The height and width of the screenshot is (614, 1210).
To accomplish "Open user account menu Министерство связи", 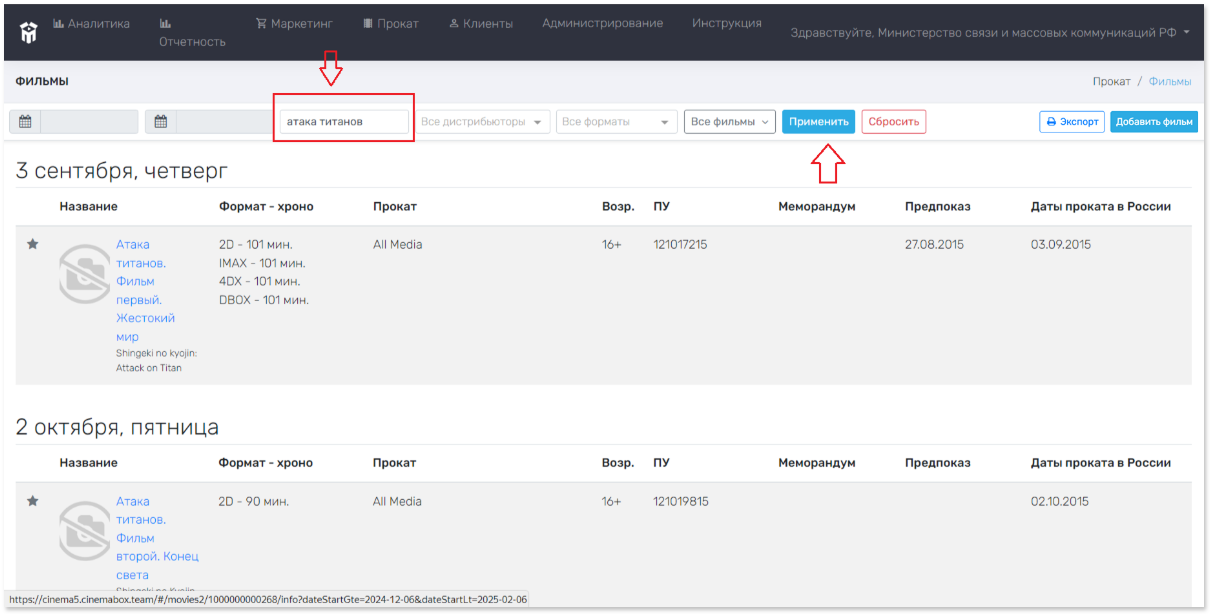I will pos(990,32).
